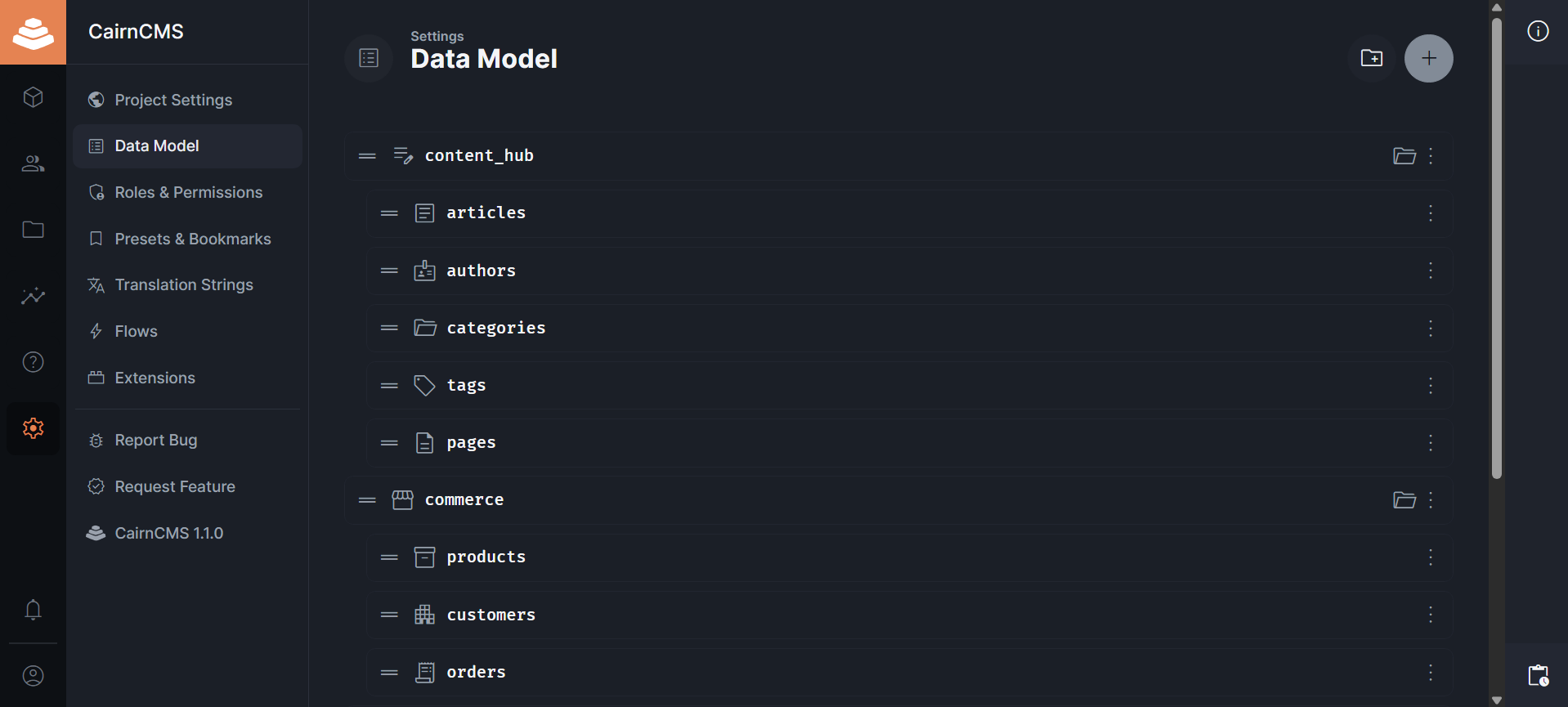The height and width of the screenshot is (707, 1568).
Task: Click the Request Feature link
Action: coord(187,487)
